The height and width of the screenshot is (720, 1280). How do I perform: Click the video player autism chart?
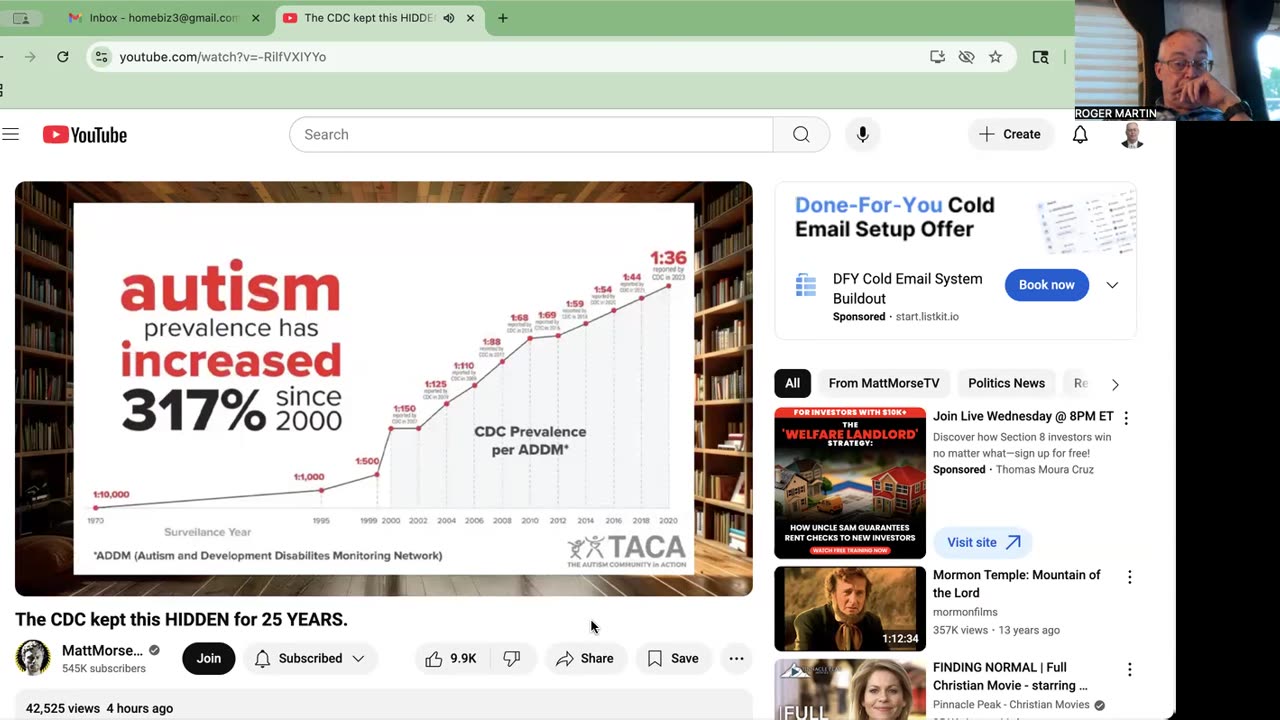click(x=383, y=388)
